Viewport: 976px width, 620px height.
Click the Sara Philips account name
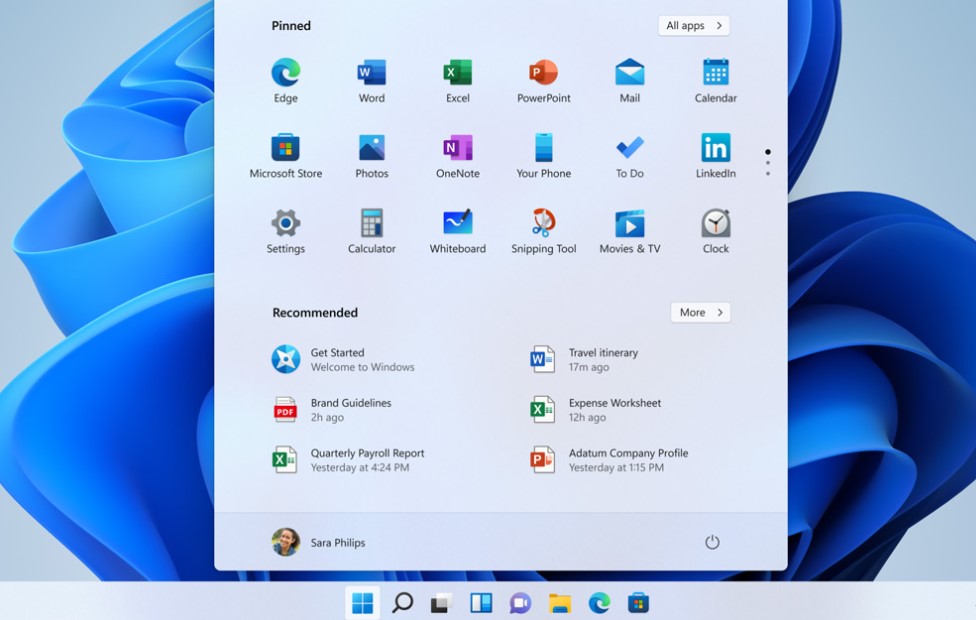click(337, 543)
